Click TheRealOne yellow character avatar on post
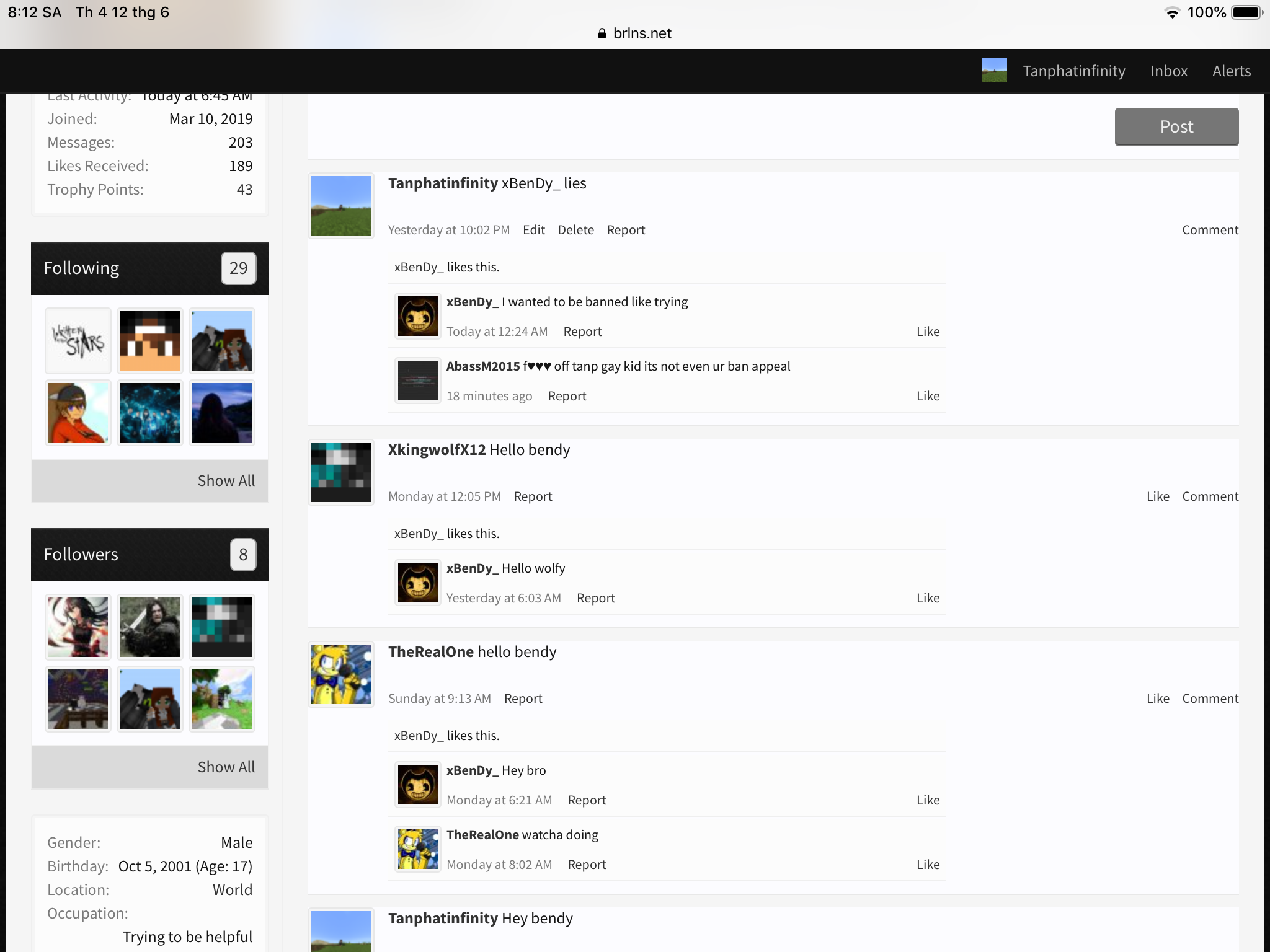 click(x=341, y=674)
